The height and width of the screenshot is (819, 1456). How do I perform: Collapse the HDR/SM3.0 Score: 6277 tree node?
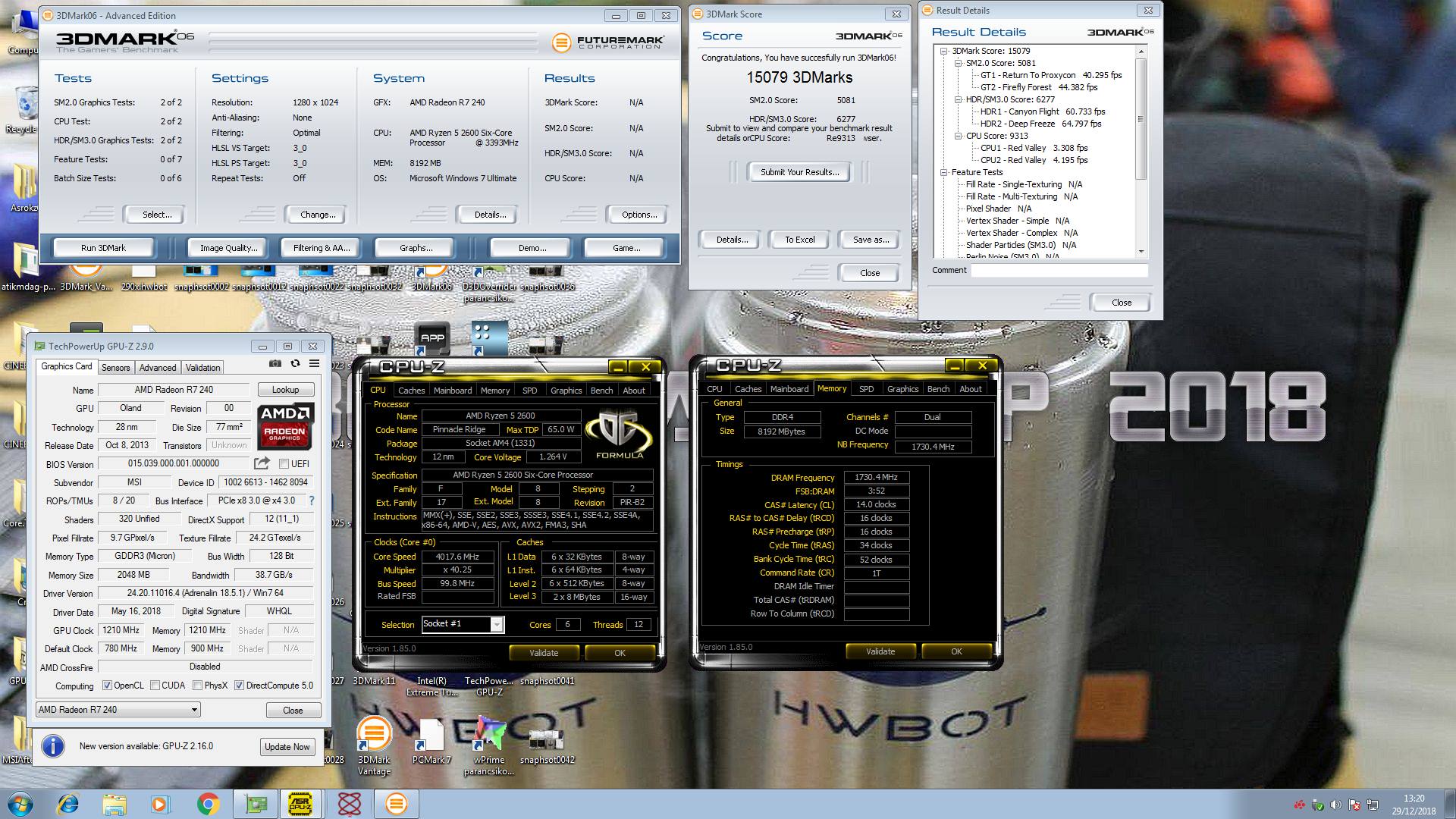(959, 99)
